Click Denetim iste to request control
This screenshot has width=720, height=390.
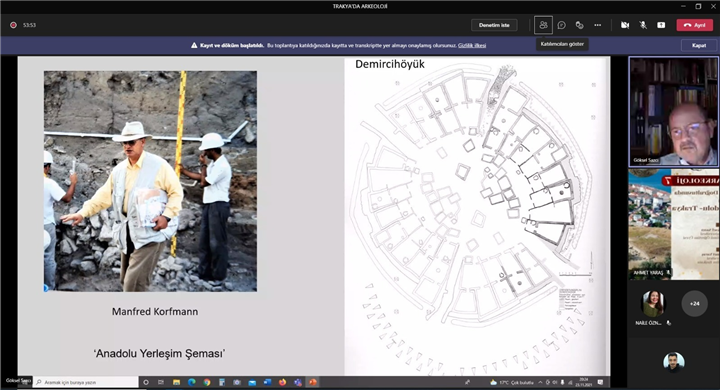point(494,25)
